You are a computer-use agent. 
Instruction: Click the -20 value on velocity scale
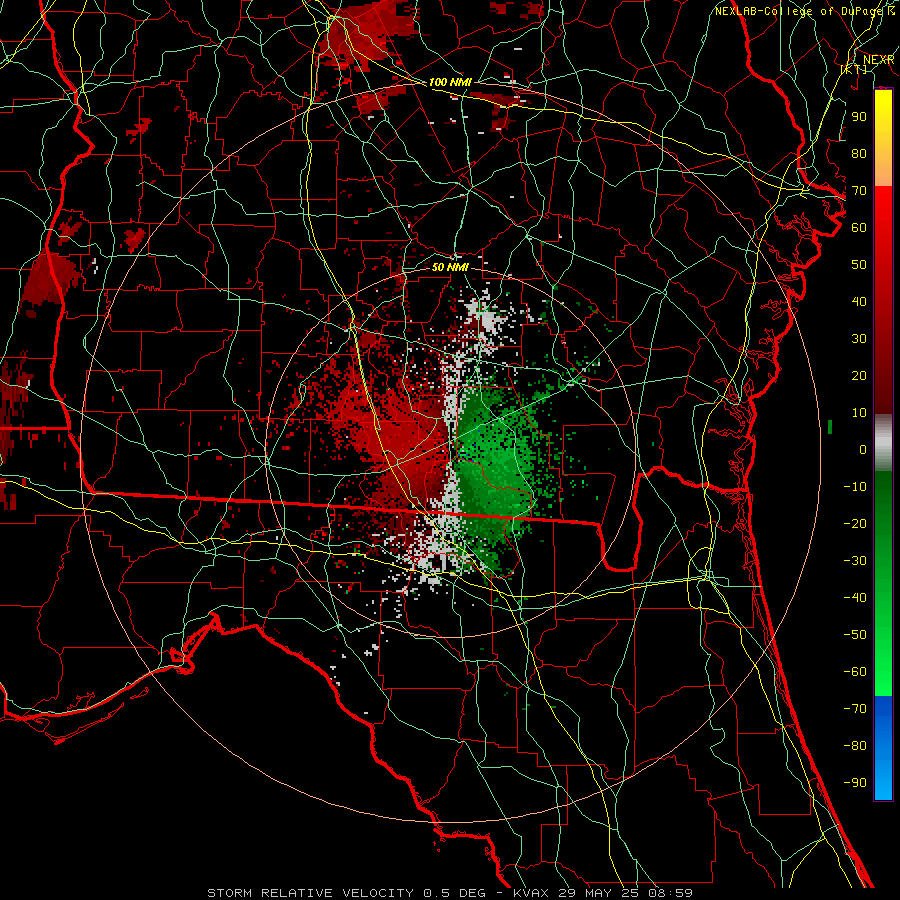pos(855,523)
